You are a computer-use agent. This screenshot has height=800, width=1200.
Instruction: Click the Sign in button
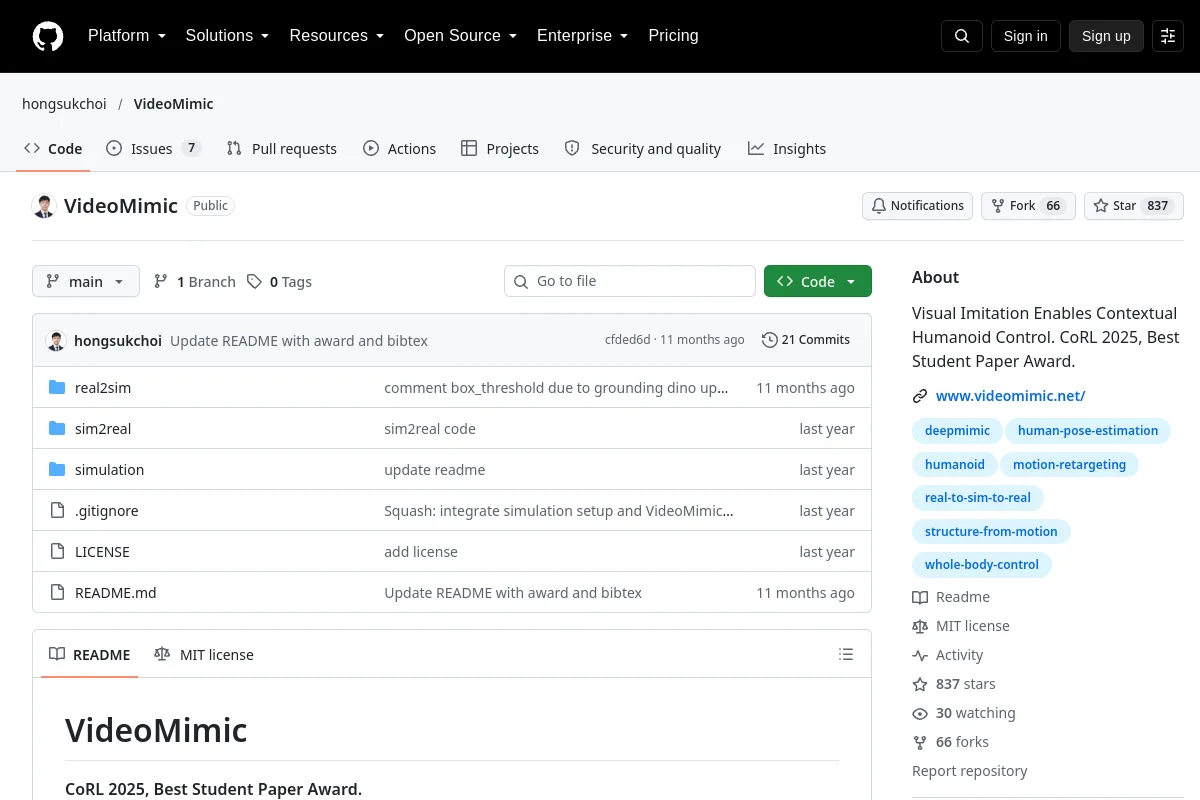pos(1026,36)
